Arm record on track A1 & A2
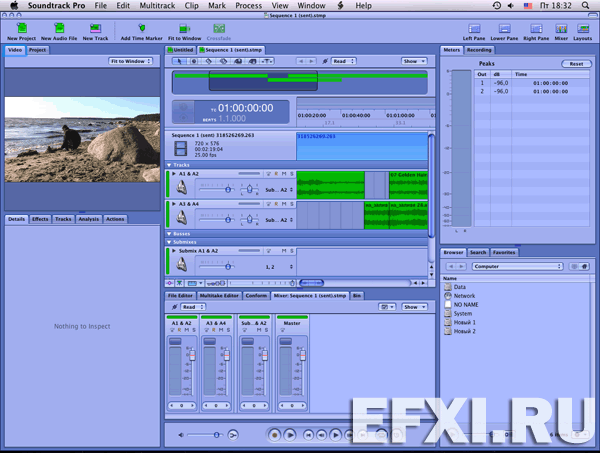This screenshot has width=600, height=453. coord(276,174)
